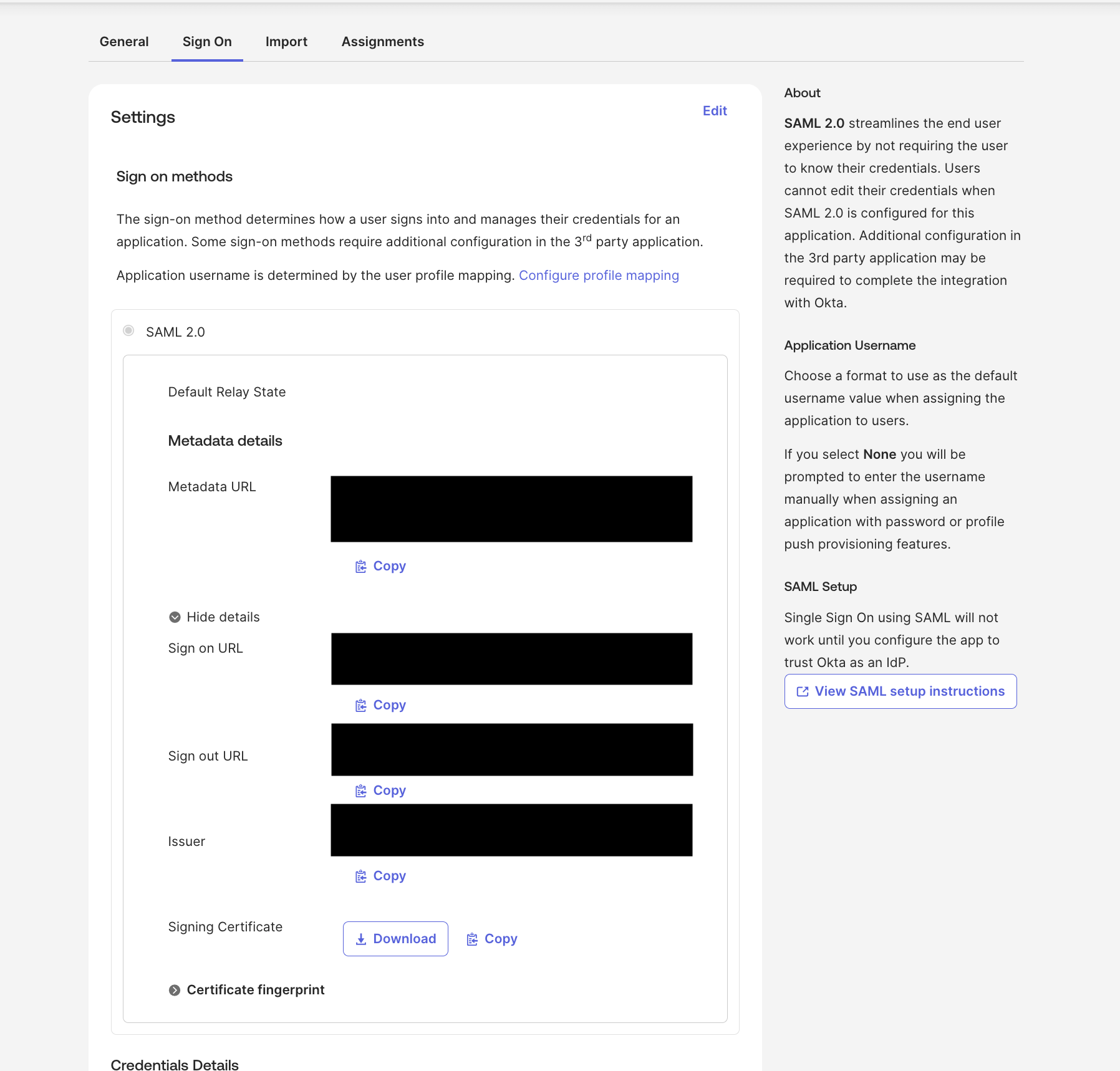Image resolution: width=1120 pixels, height=1071 pixels.
Task: Open Configure profile mapping
Action: click(599, 275)
